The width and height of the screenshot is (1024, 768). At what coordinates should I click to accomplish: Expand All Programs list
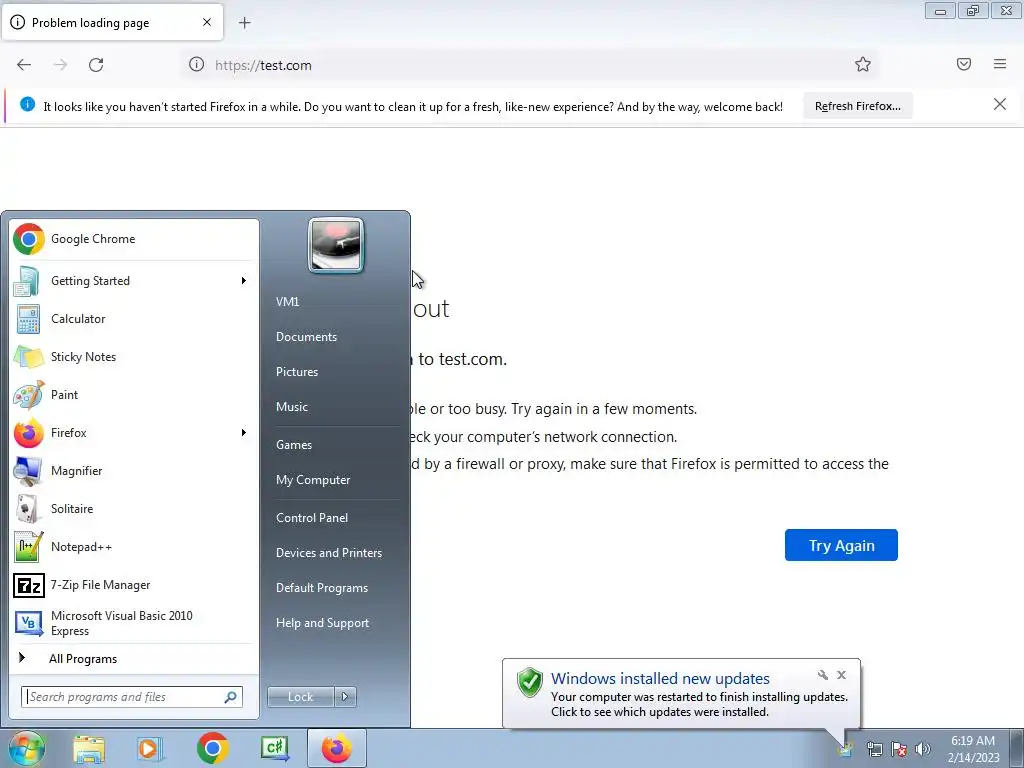click(x=135, y=659)
